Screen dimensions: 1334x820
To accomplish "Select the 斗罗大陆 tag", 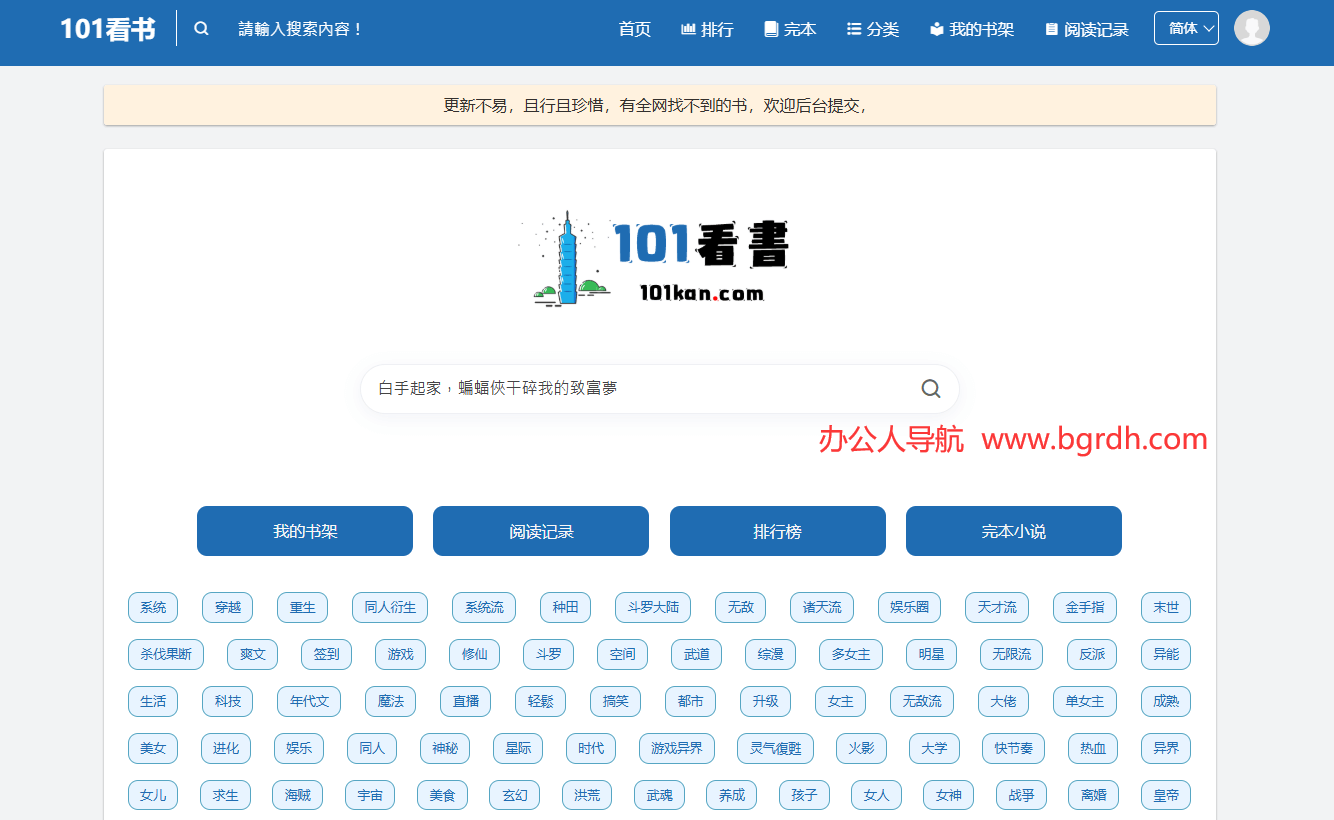I will click(x=653, y=607).
